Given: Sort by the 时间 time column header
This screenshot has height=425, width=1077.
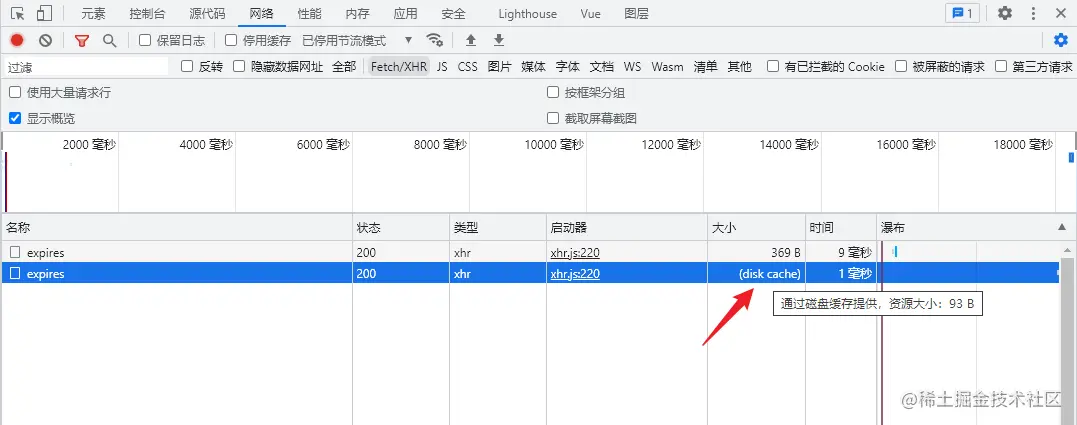Looking at the screenshot, I should click(x=841, y=227).
